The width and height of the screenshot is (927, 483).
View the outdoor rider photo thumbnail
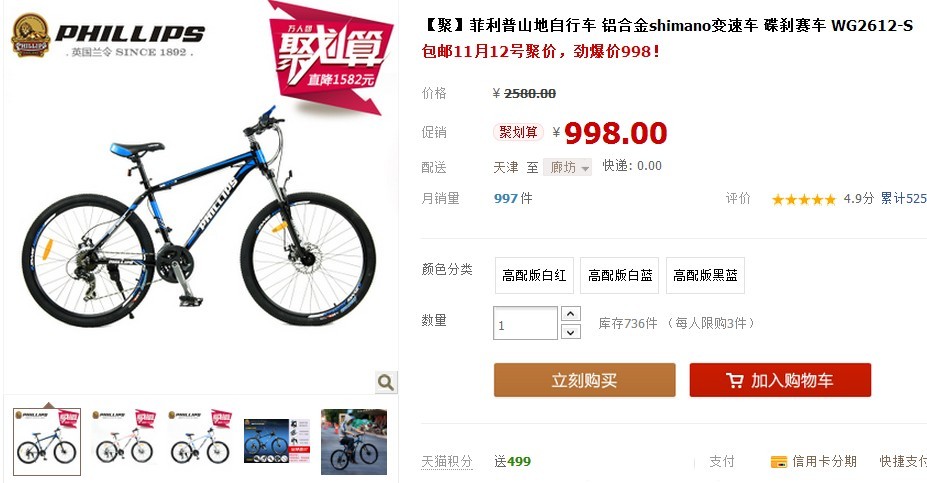coord(354,442)
